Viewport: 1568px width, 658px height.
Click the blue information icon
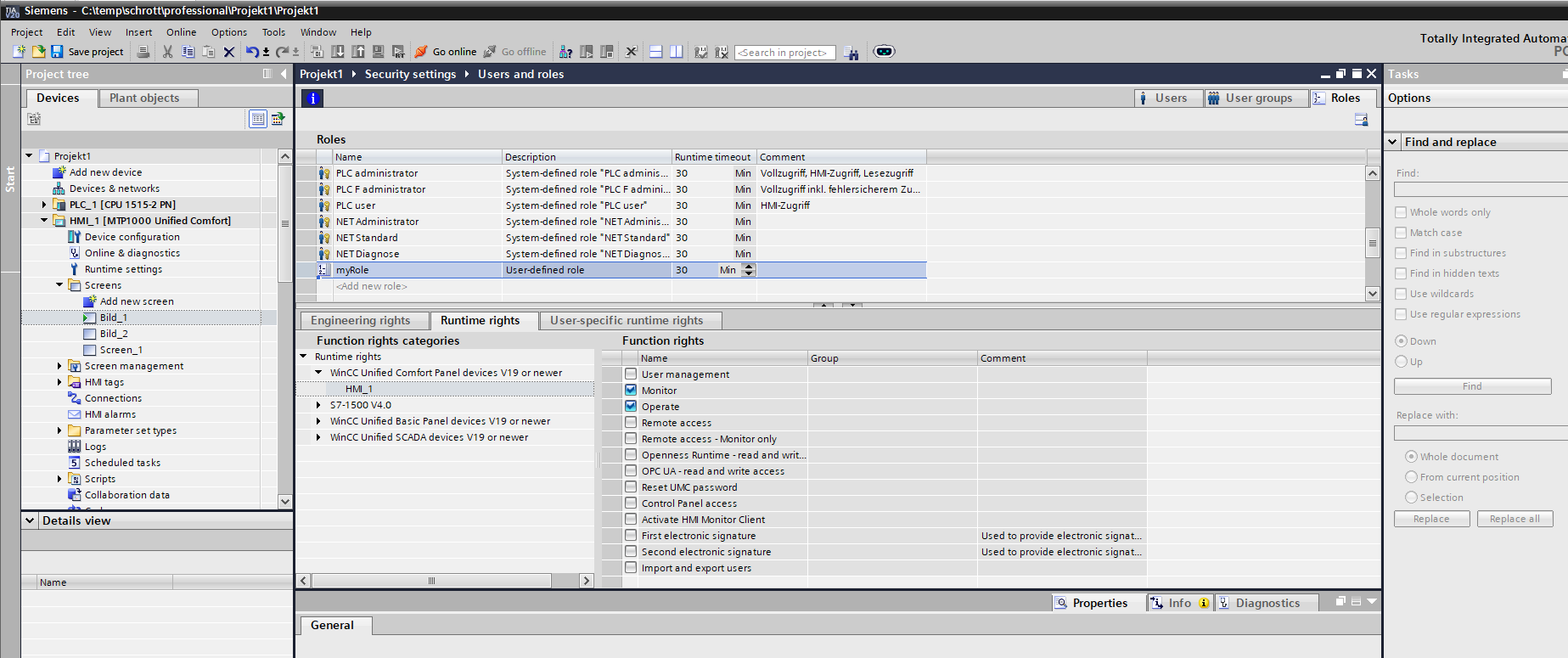click(312, 98)
